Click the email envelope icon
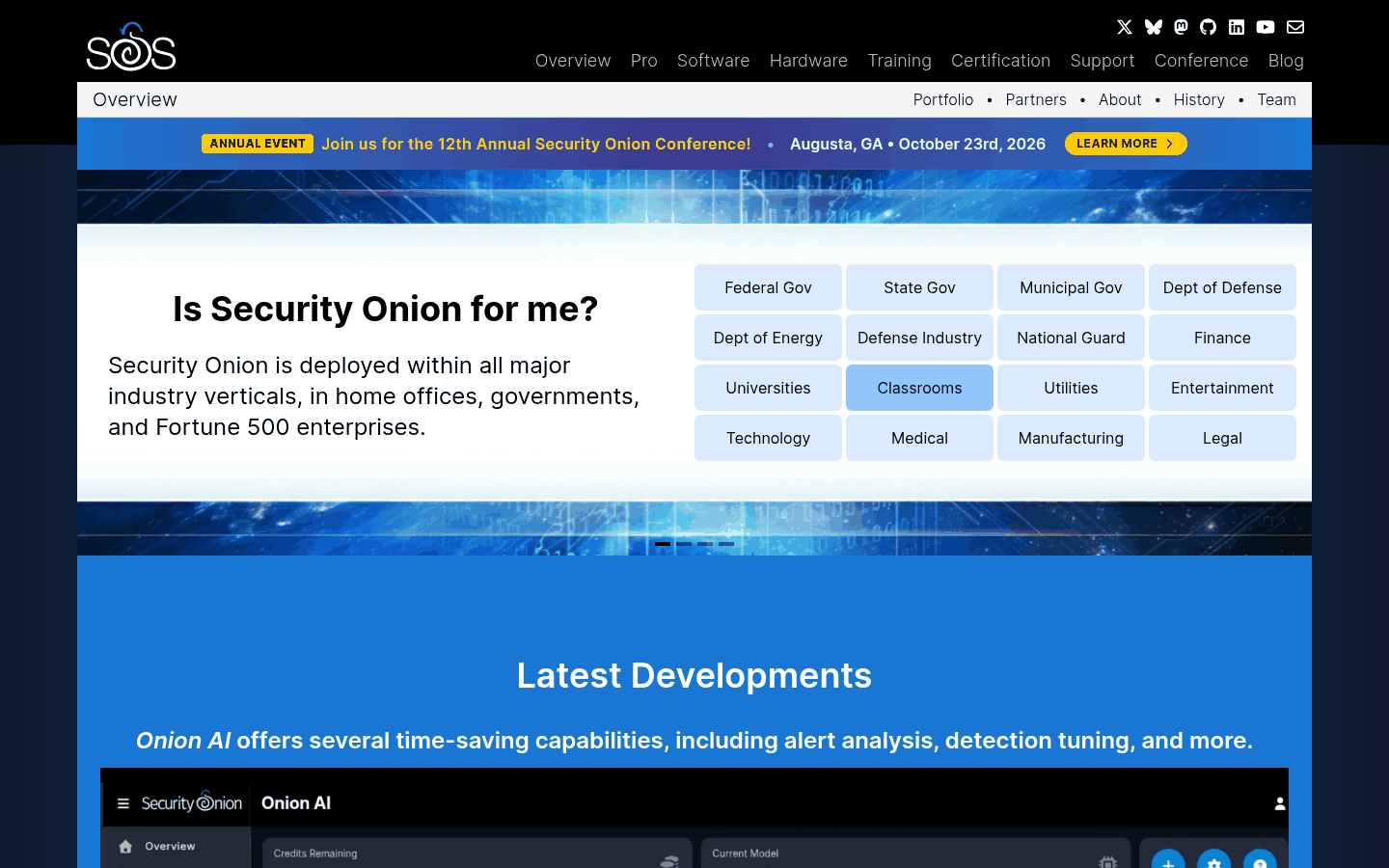 (1295, 27)
